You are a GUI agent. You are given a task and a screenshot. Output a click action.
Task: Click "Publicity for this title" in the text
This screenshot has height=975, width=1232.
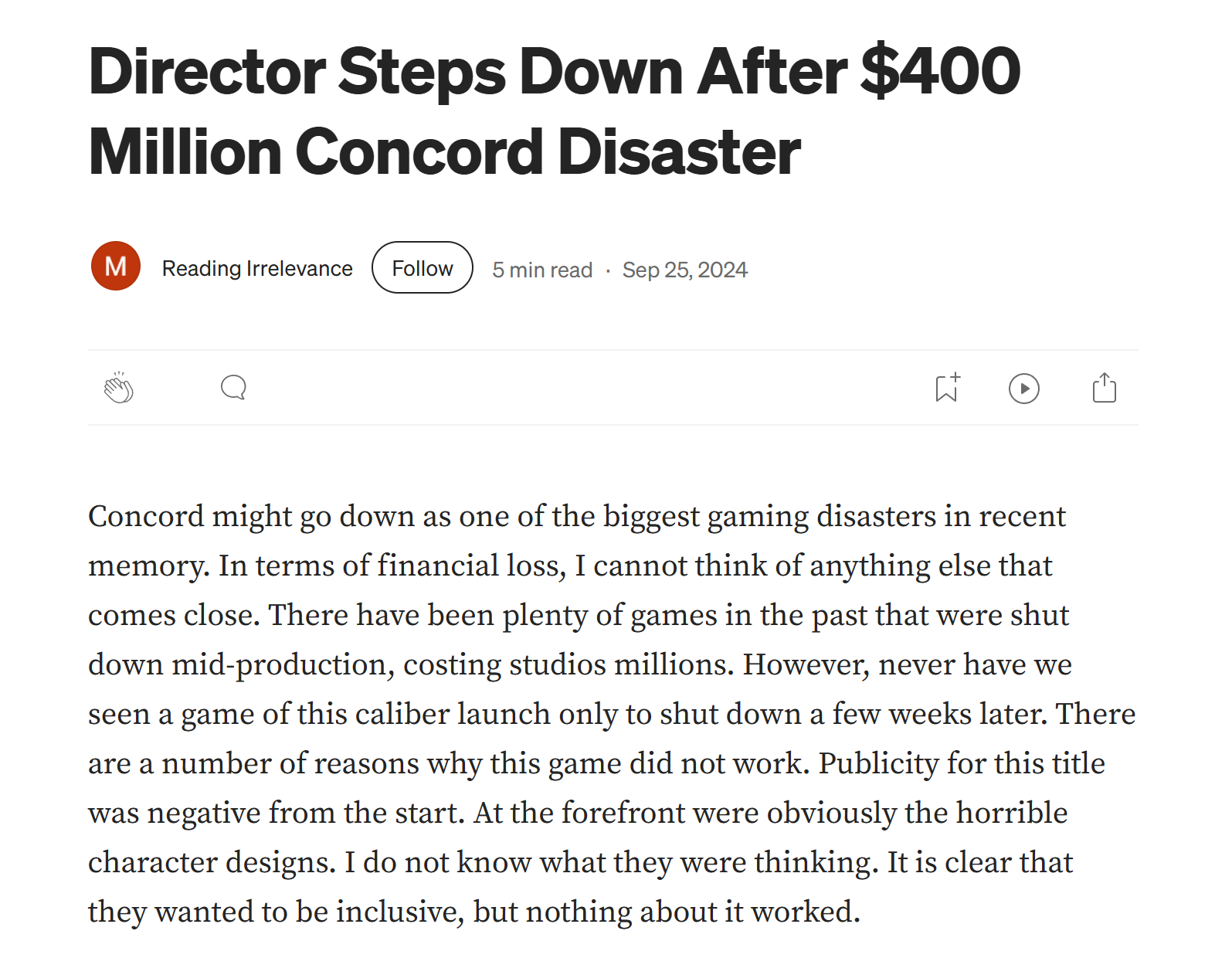point(962,763)
